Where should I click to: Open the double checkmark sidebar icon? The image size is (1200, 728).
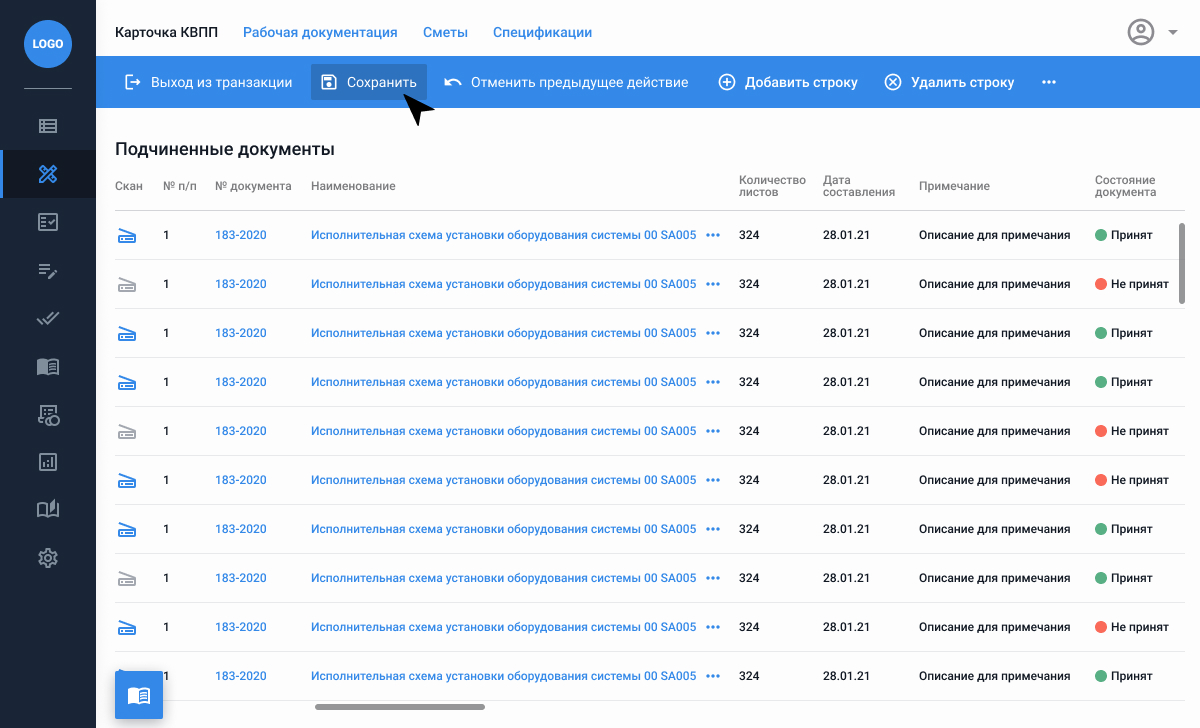(48, 318)
